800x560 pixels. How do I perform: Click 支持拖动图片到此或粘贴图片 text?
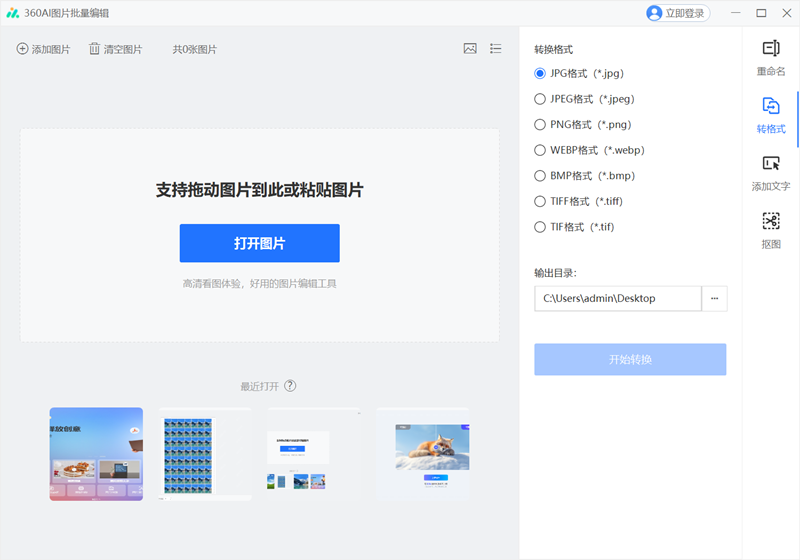click(x=260, y=190)
